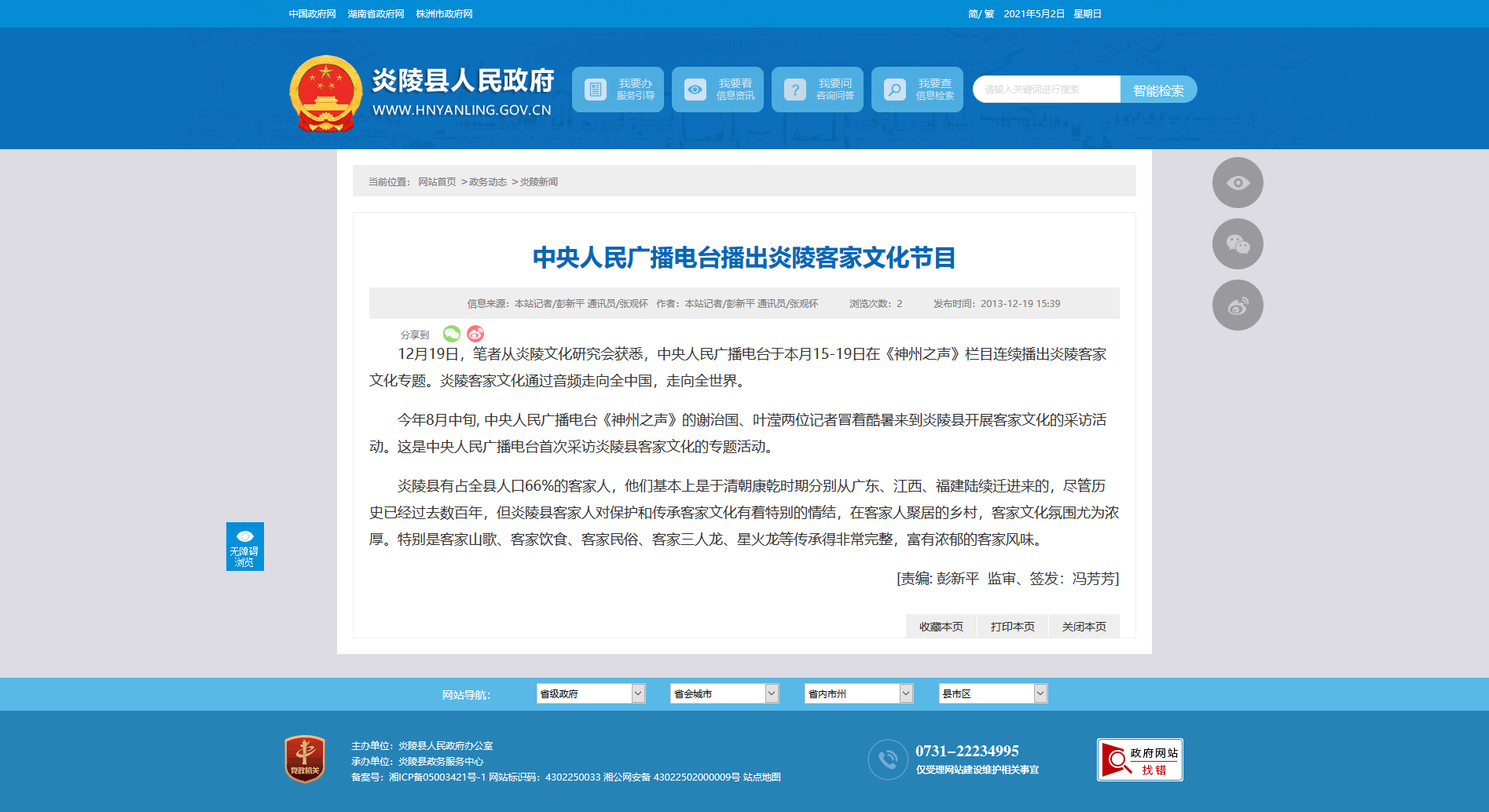Viewport: 1489px width, 812px height.
Task: Click the national emblem logo in header
Action: (x=325, y=93)
